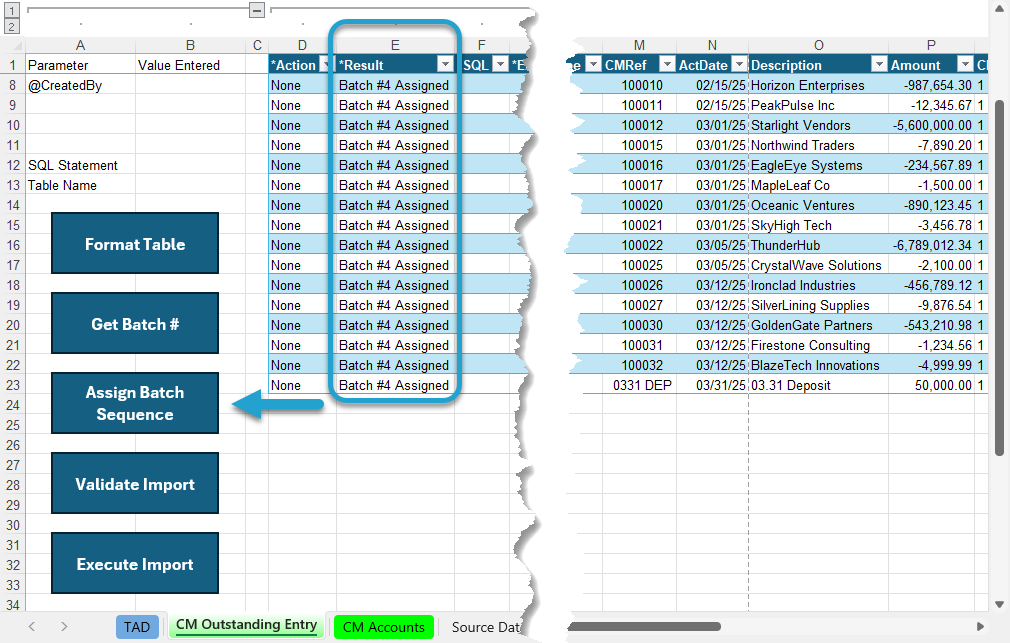1010x643 pixels.
Task: Select the 0331 DEP CMRef cell
Action: pyautogui.click(x=640, y=385)
